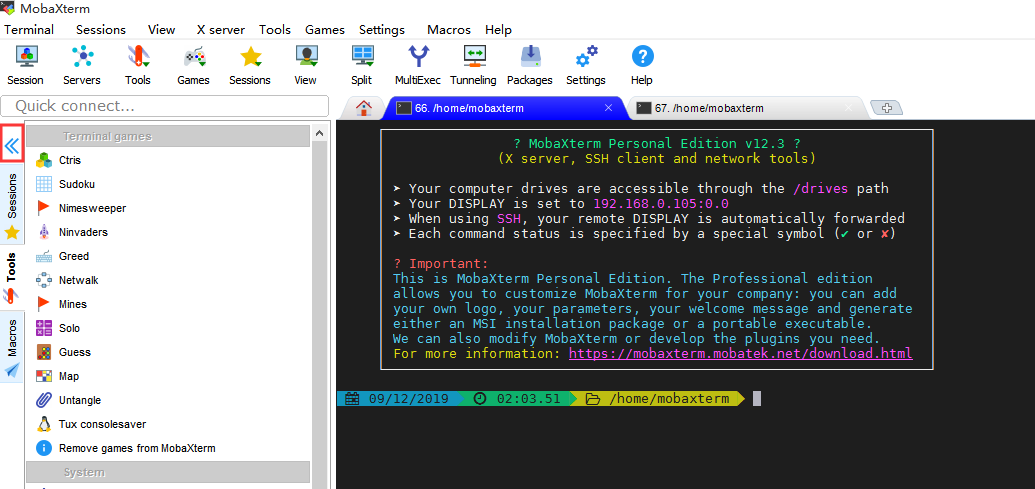Click the System section header
This screenshot has height=489, width=1035.
168,472
